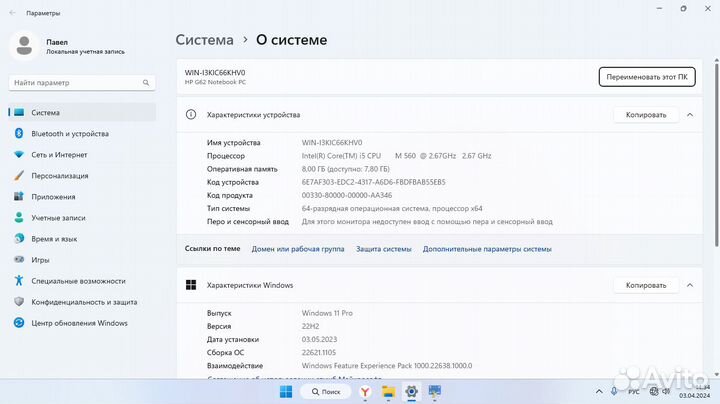Select the Код устройства value text
Image resolution: width=720 pixels, height=404 pixels.
[x=373, y=182]
